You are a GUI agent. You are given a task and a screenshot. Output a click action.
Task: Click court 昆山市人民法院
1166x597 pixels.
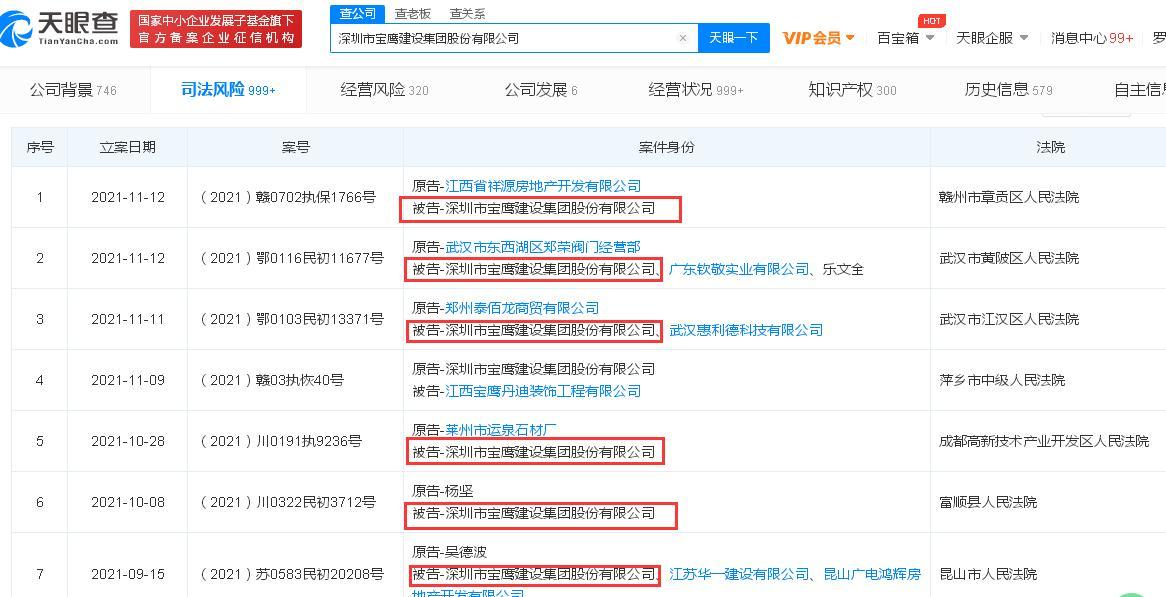[x=988, y=574]
